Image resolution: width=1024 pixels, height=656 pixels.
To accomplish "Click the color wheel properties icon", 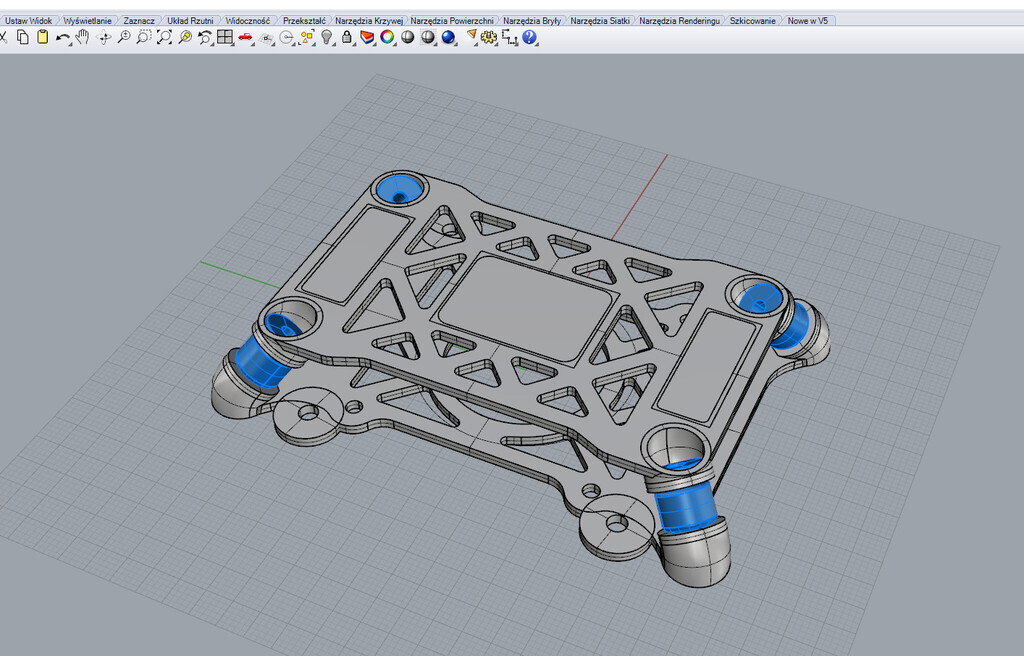I will pyautogui.click(x=387, y=37).
